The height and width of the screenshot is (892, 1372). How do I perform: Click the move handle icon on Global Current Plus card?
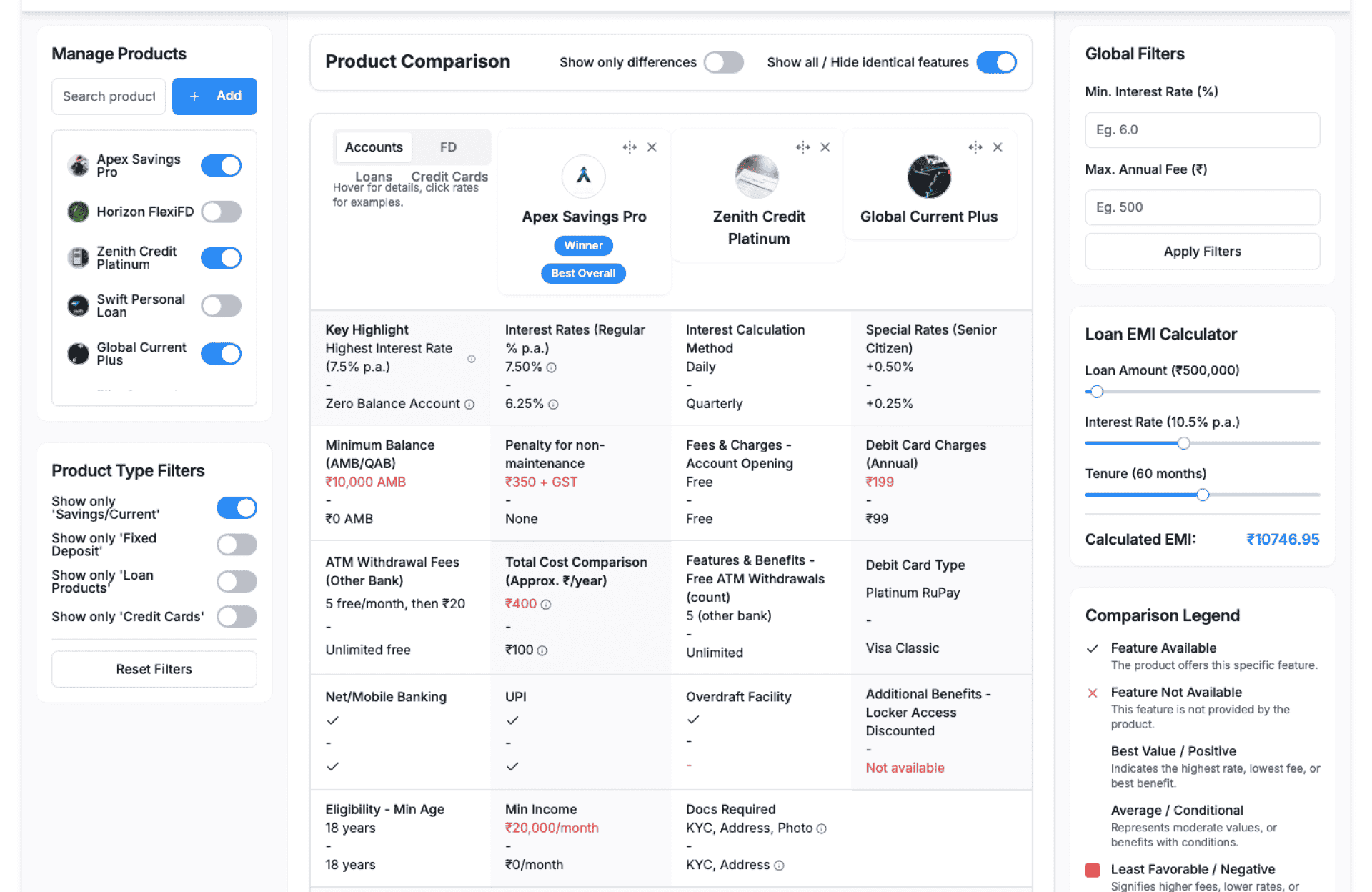point(975,147)
